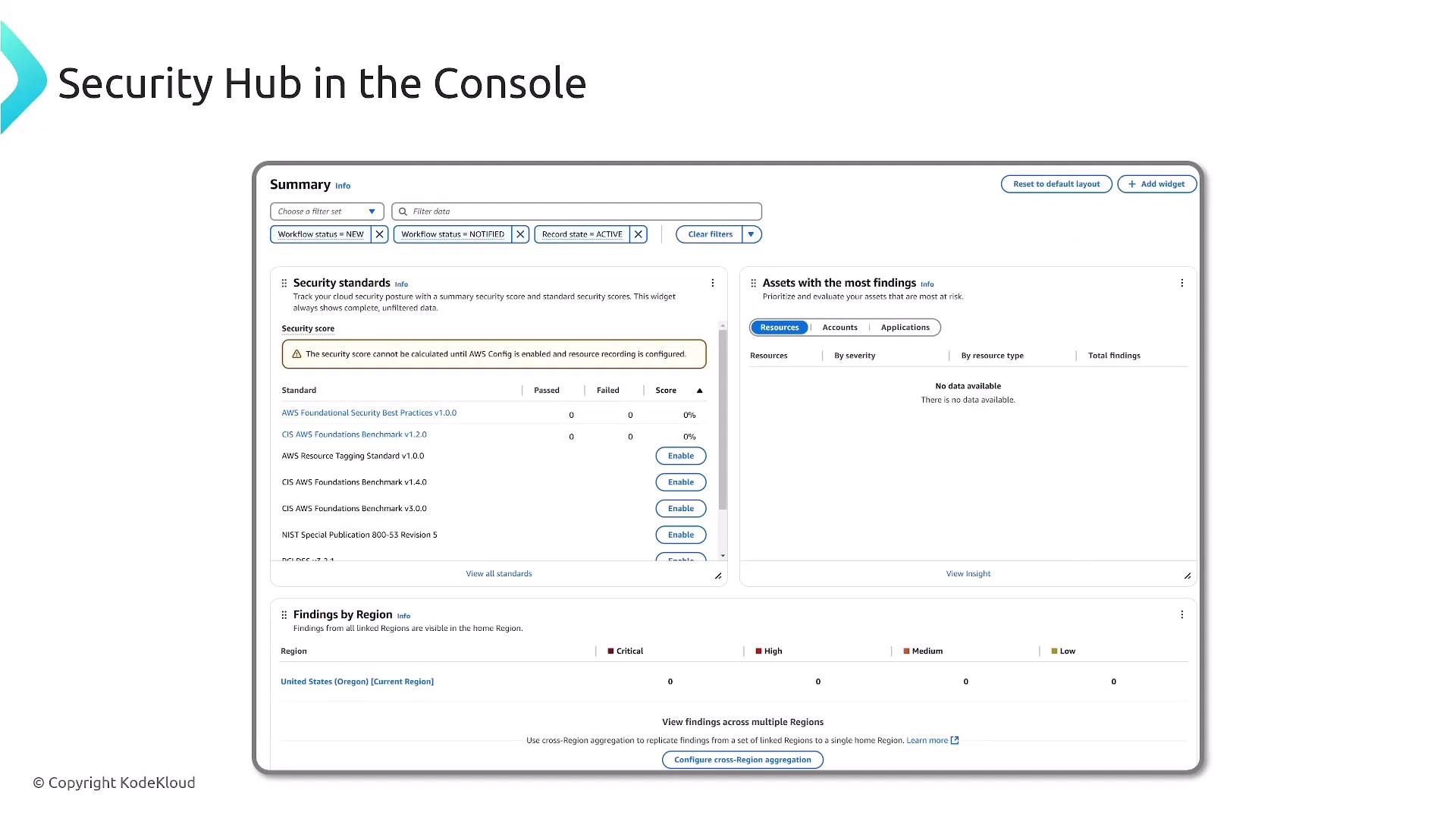The width and height of the screenshot is (1456, 819).
Task: Grab the Security standards widget drag handle
Action: 284,283
